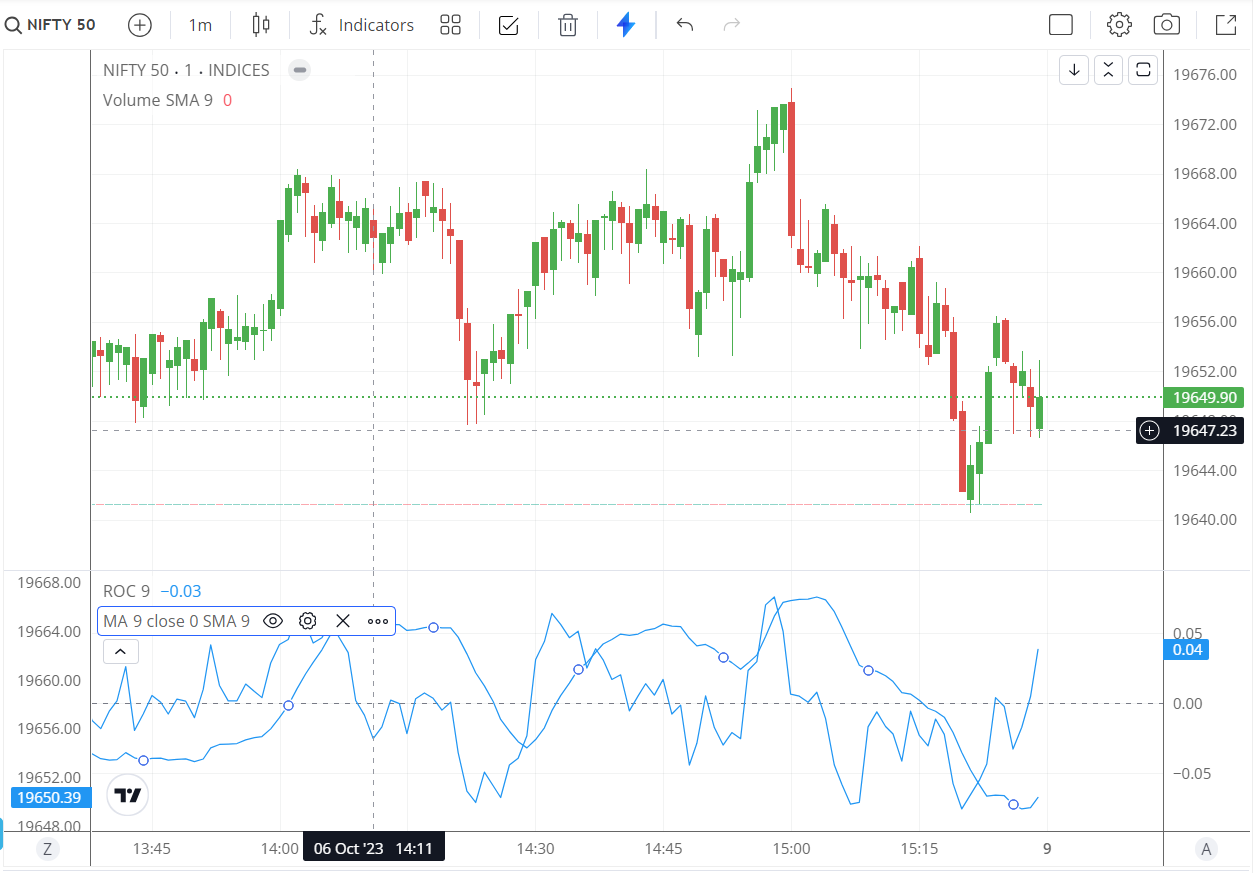This screenshot has width=1253, height=873.
Task: Open the MA 9 more options menu
Action: 378,621
